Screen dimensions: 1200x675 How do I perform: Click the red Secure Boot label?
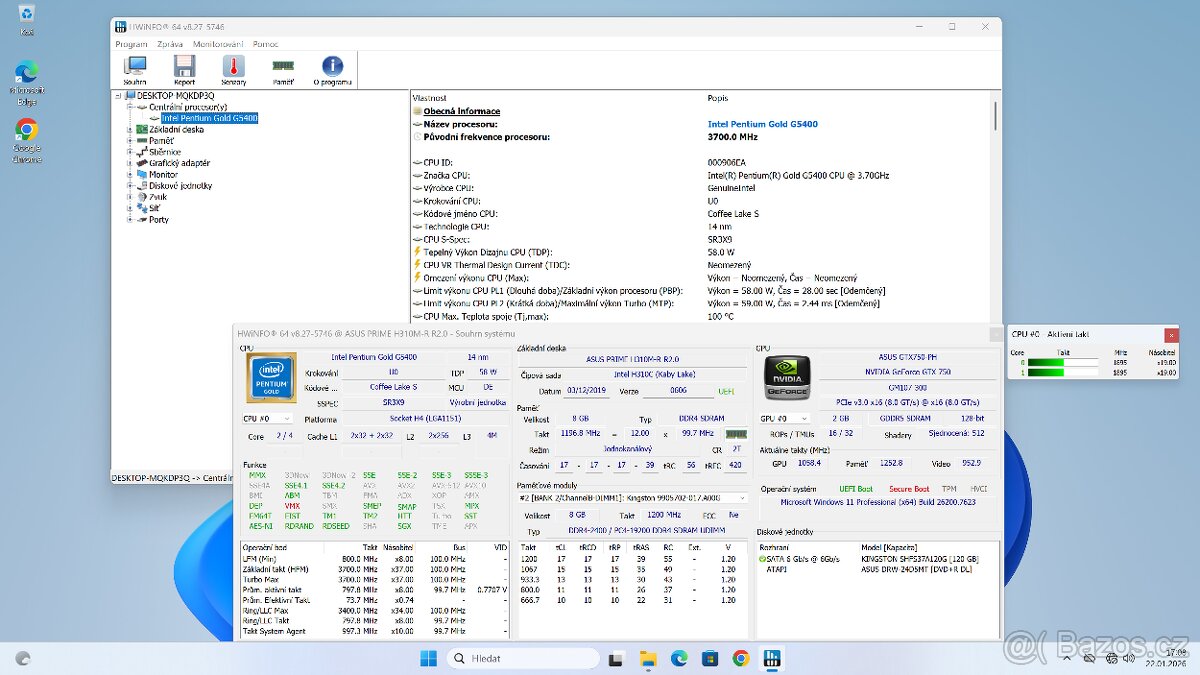909,489
